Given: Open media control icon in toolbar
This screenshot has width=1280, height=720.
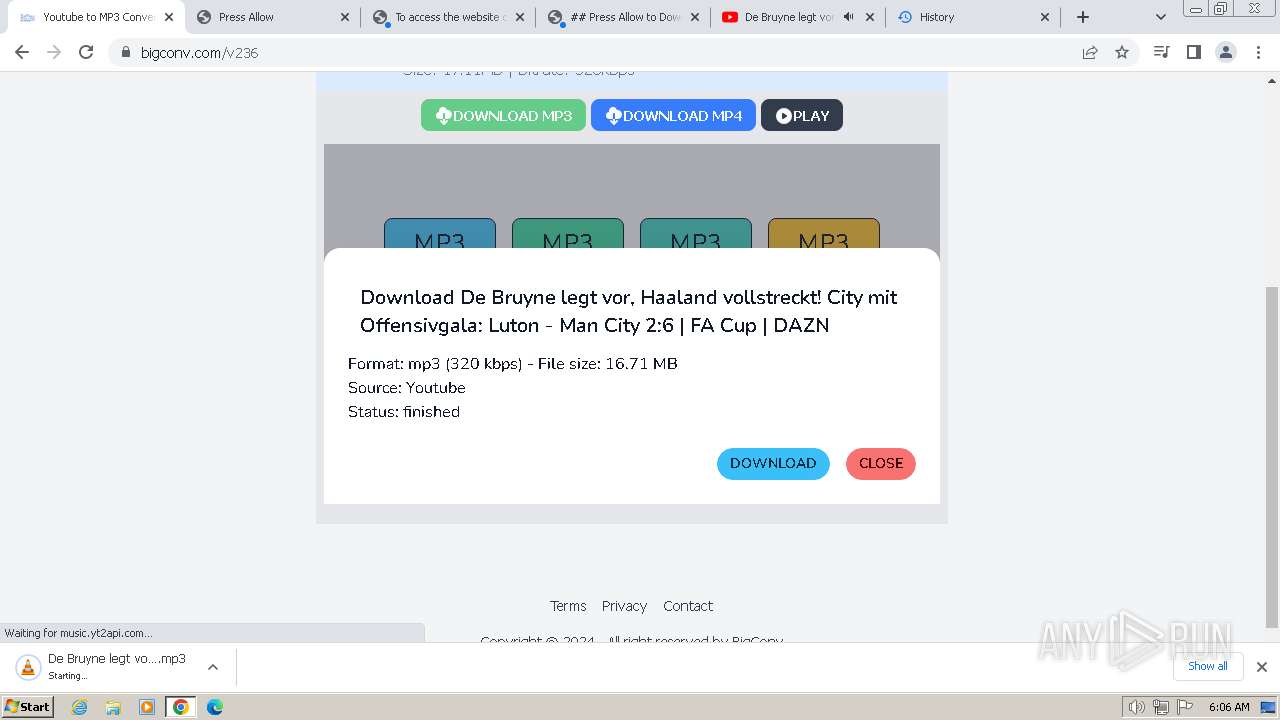Looking at the screenshot, I should 1161,52.
